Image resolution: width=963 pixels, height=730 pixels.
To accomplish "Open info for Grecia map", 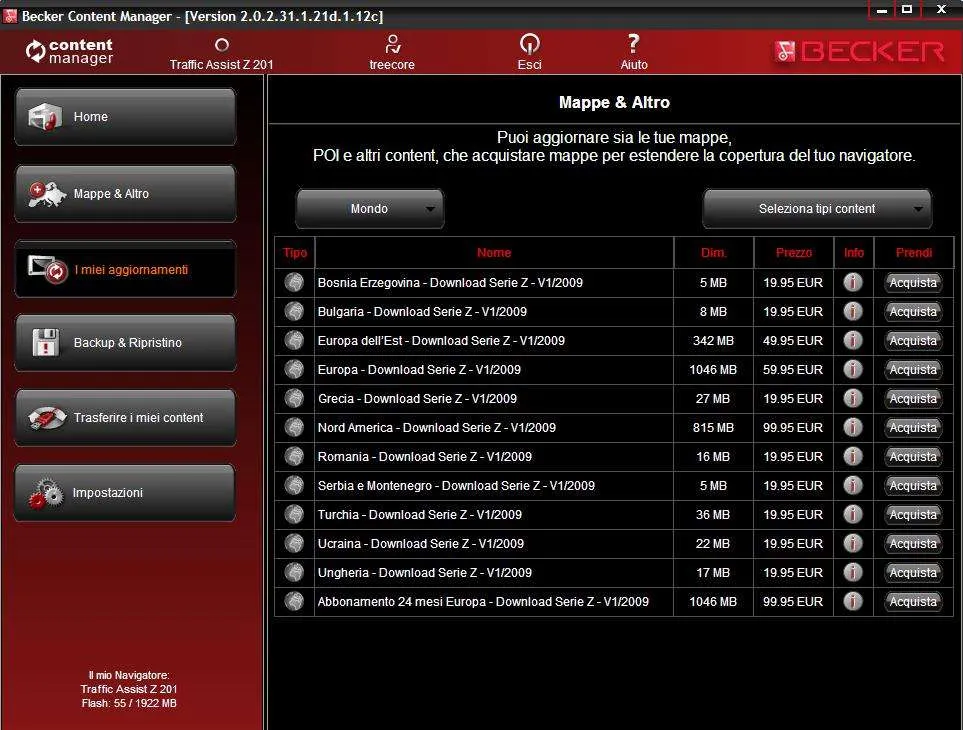I will (x=852, y=398).
